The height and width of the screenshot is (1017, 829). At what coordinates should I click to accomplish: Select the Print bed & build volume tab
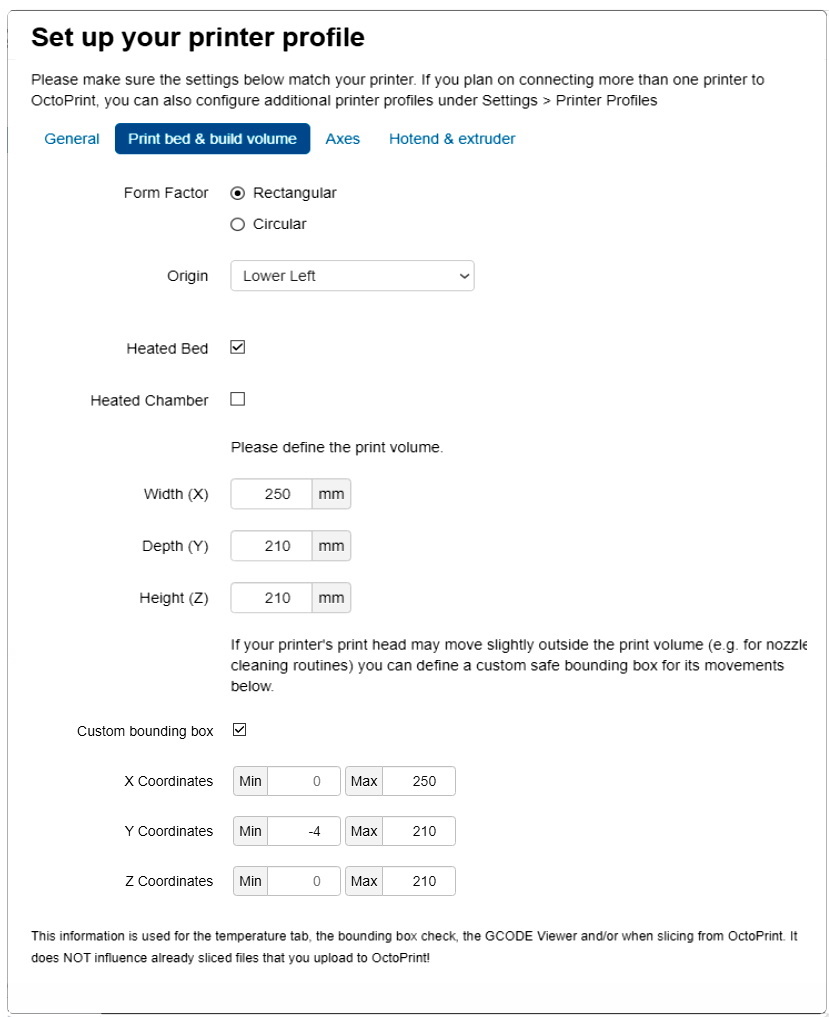(212, 139)
